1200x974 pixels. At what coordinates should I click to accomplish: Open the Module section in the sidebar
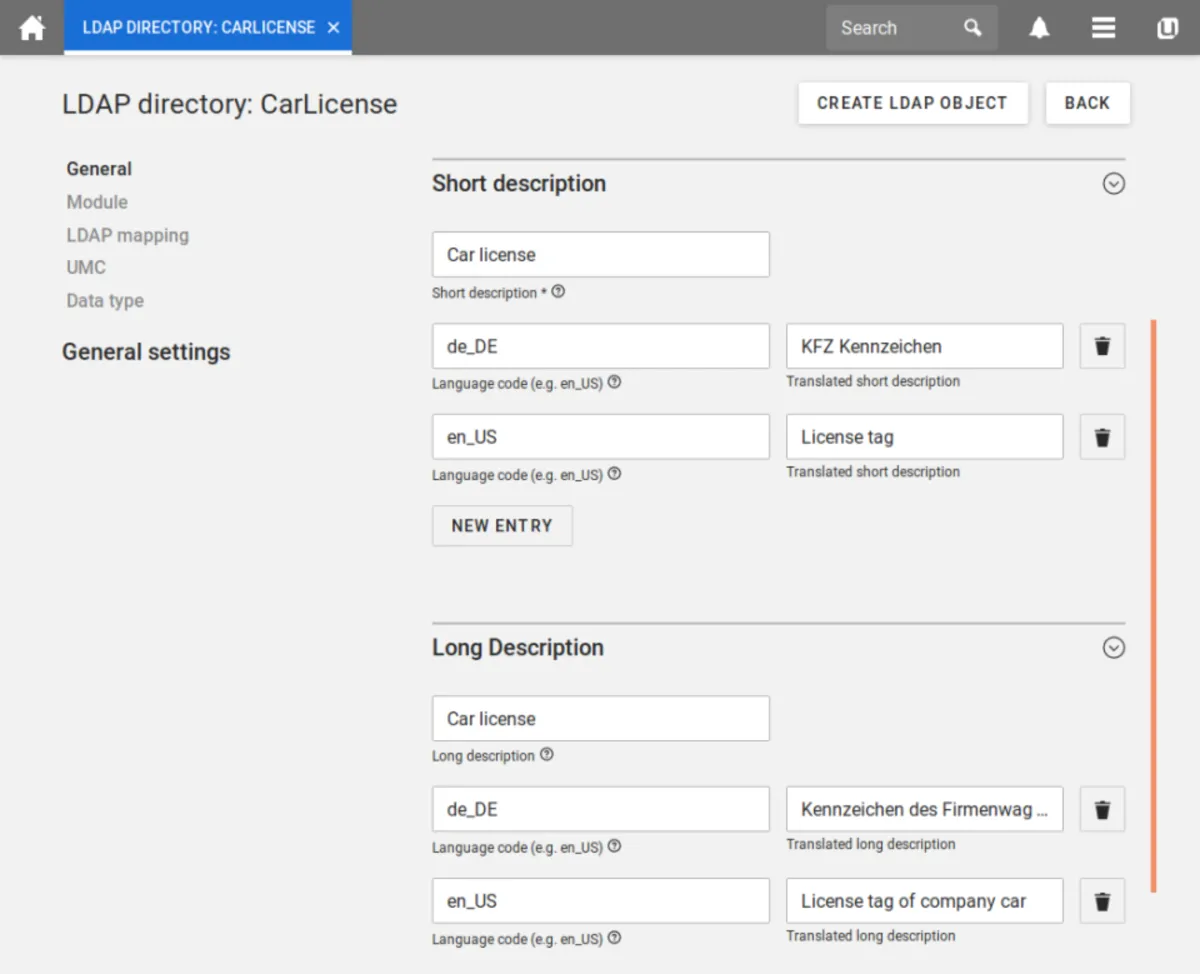[x=96, y=202]
